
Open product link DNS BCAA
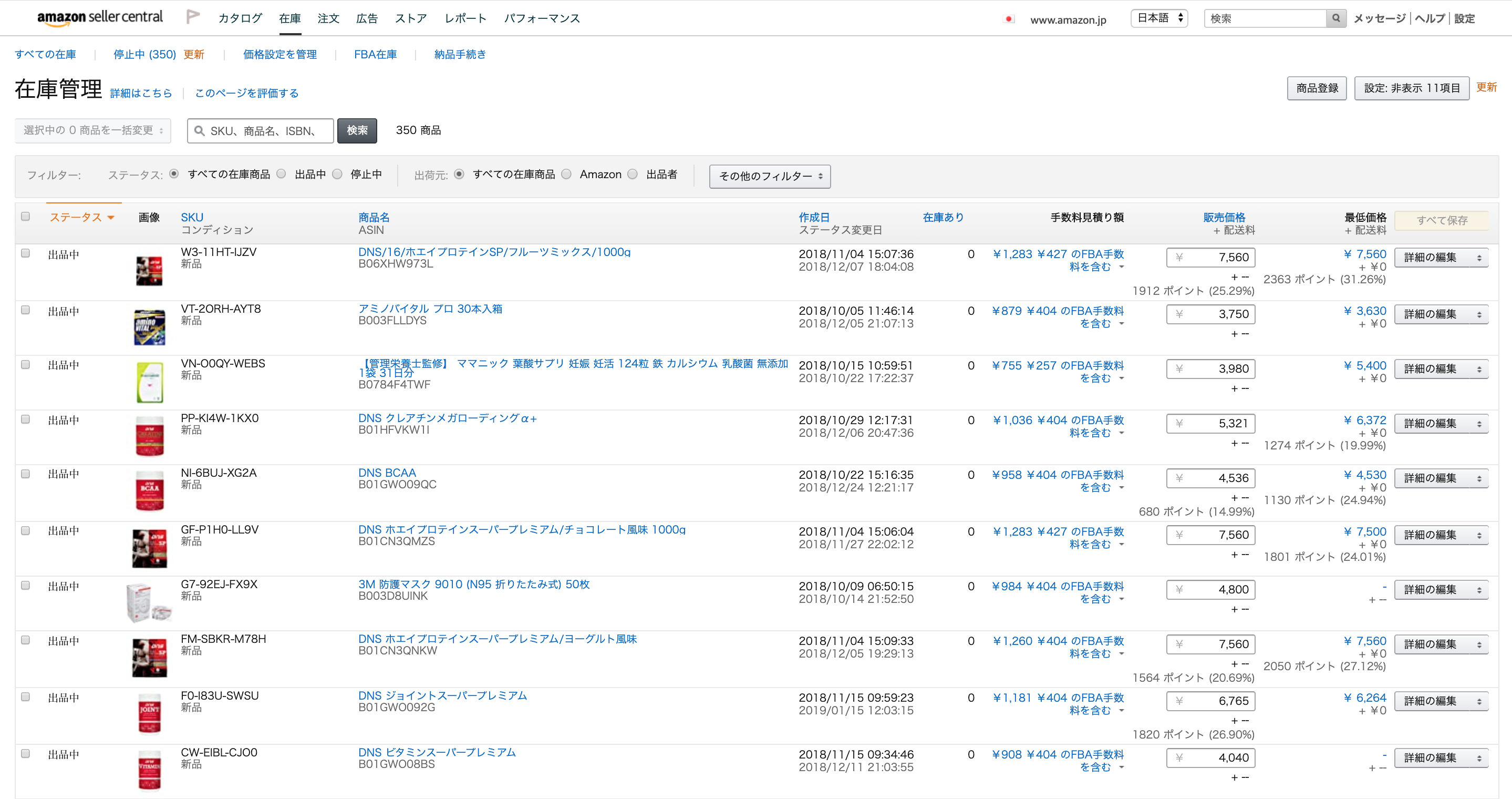click(387, 473)
